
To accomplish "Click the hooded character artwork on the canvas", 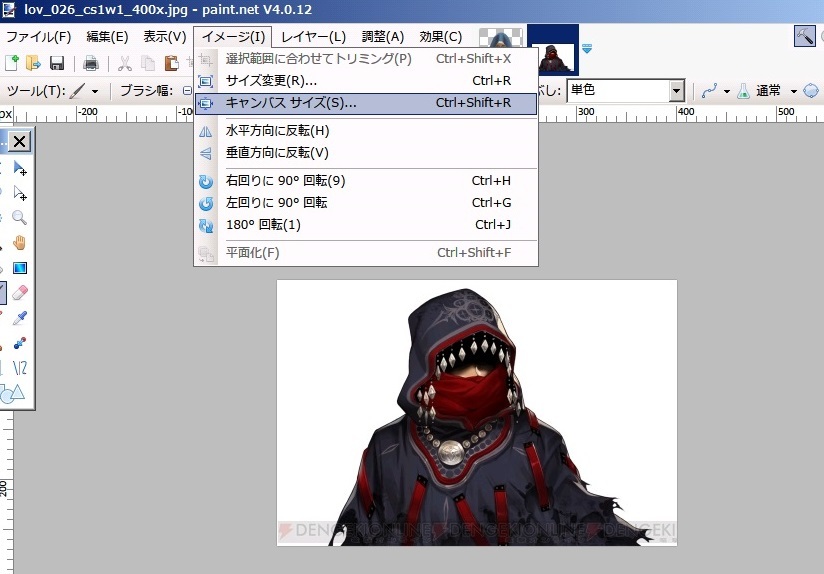I will click(477, 413).
